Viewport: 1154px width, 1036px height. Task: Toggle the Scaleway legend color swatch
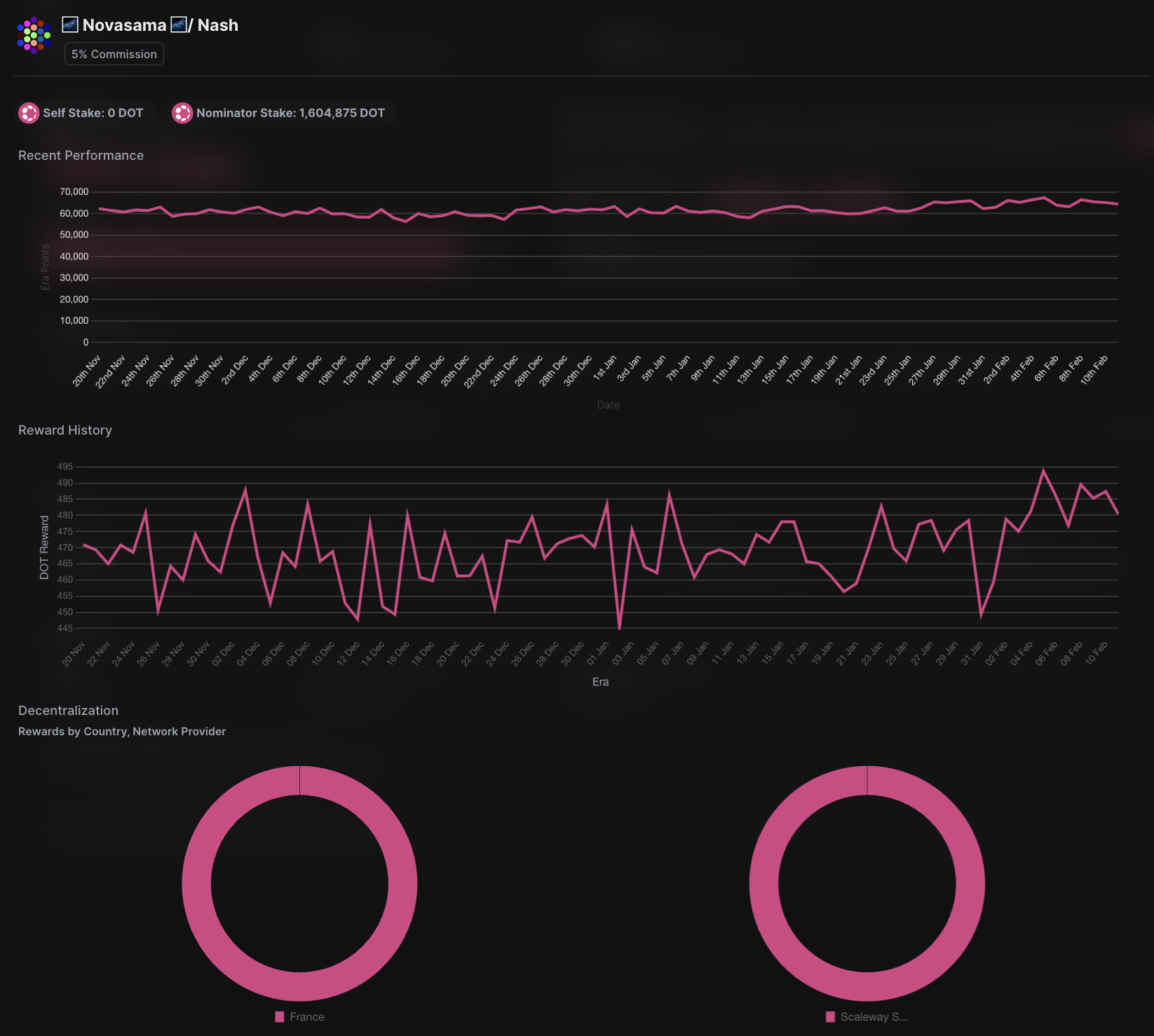point(831,1017)
